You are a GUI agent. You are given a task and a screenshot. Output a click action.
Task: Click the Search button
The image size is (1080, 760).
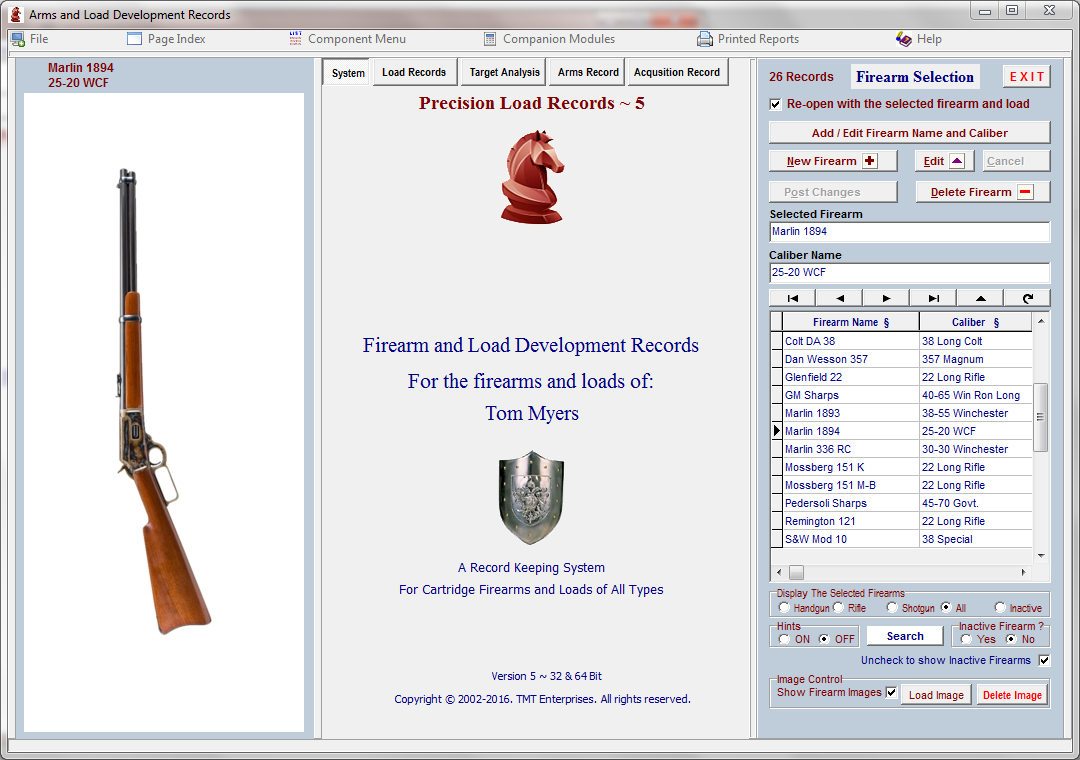click(x=905, y=636)
